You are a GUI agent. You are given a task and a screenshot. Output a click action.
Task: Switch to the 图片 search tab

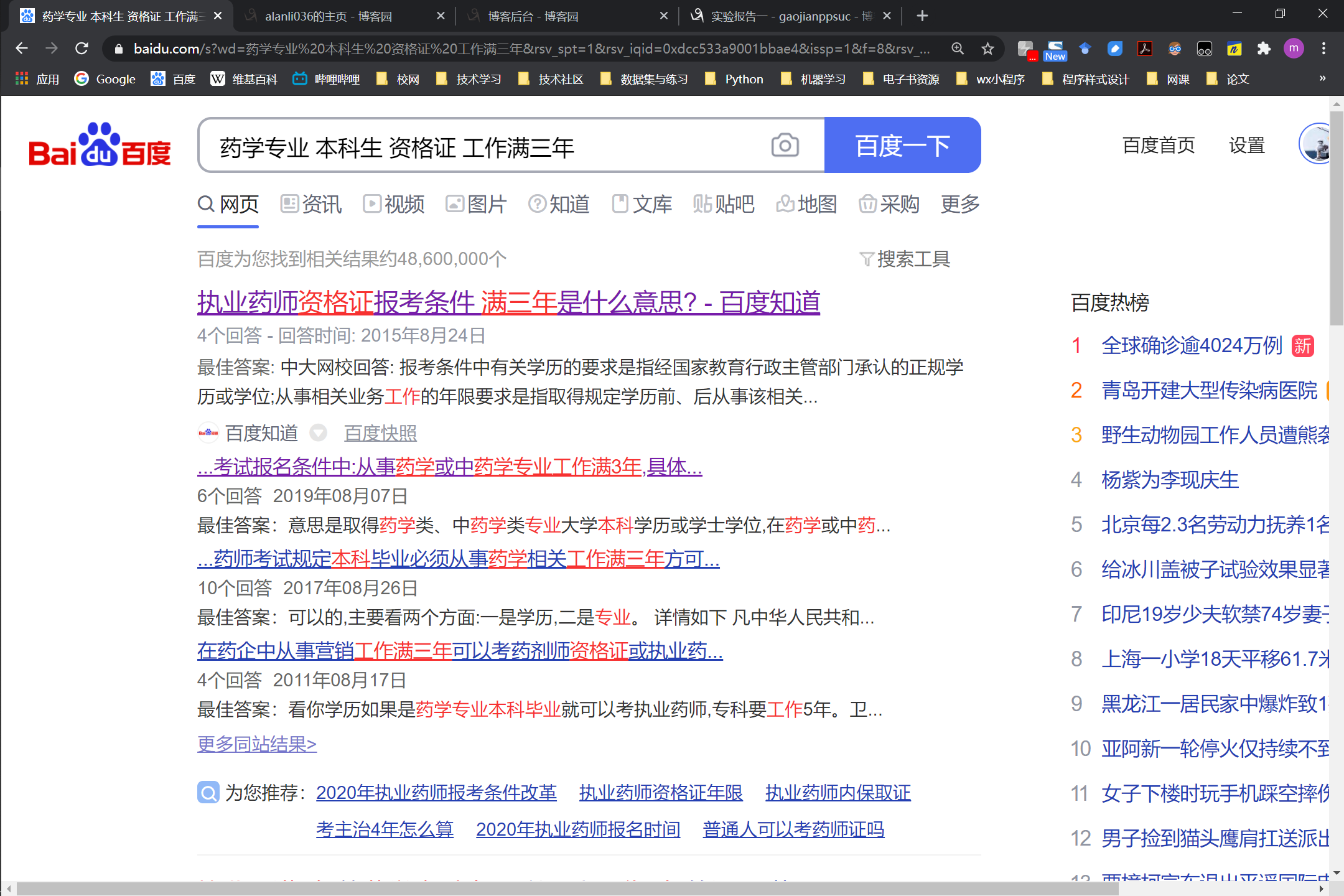tap(477, 204)
